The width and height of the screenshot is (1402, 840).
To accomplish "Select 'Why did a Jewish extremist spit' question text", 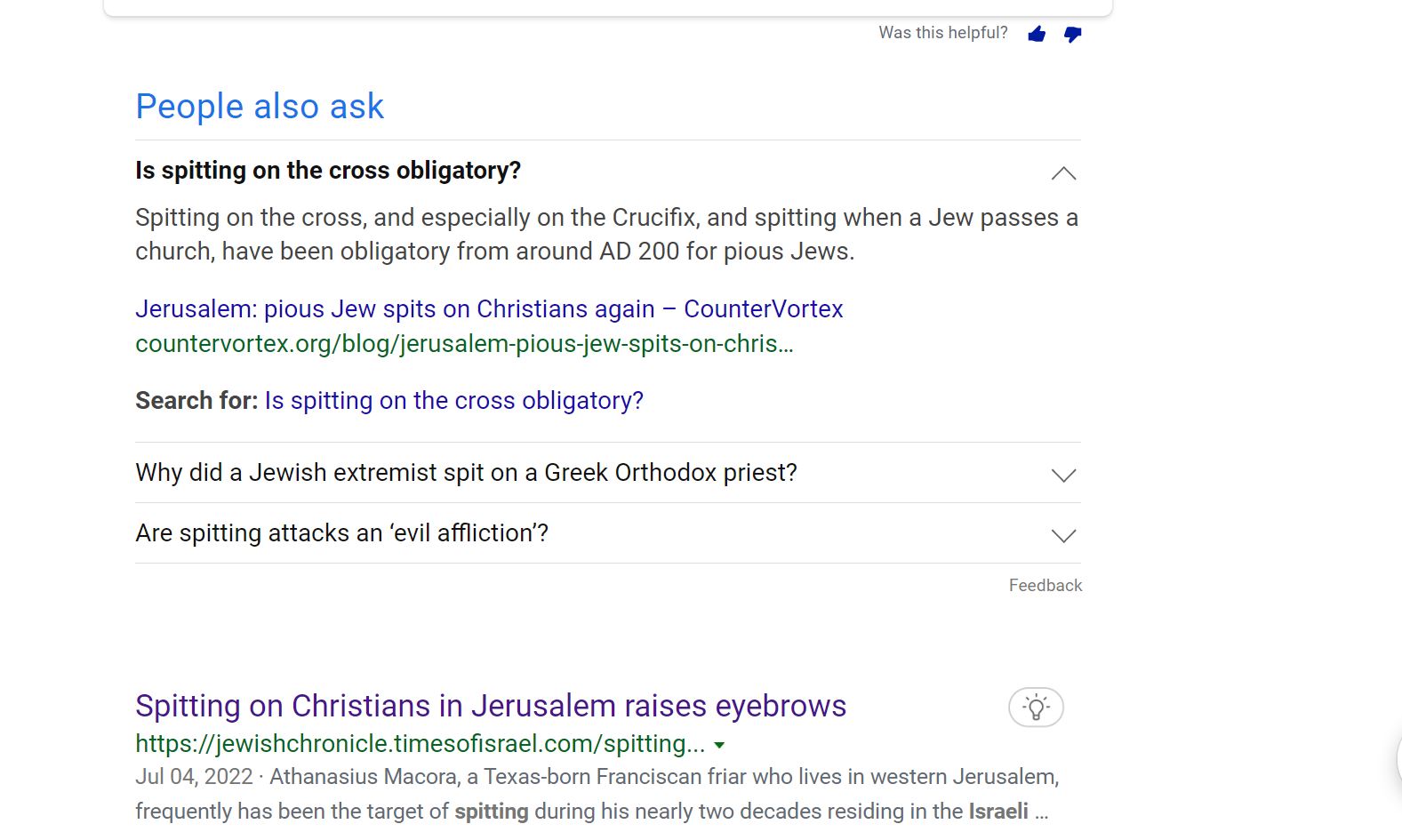I will click(x=466, y=472).
